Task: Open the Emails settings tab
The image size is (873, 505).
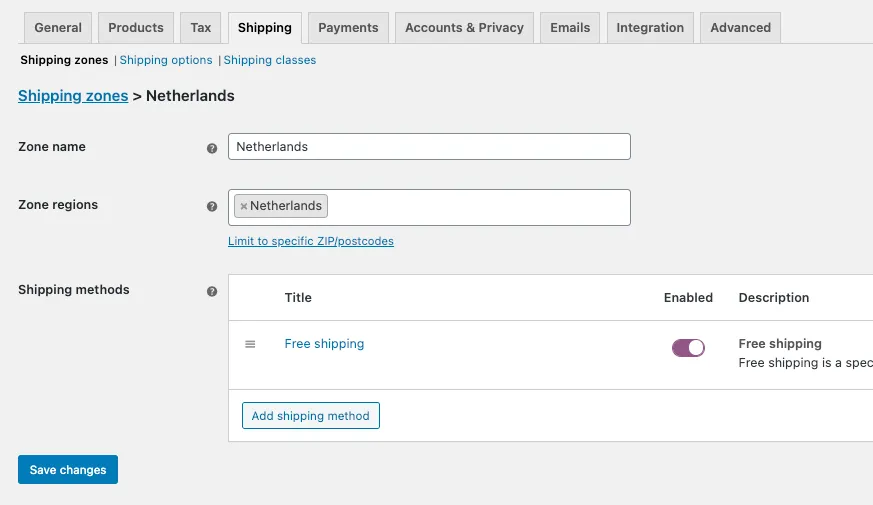Action: click(x=570, y=28)
